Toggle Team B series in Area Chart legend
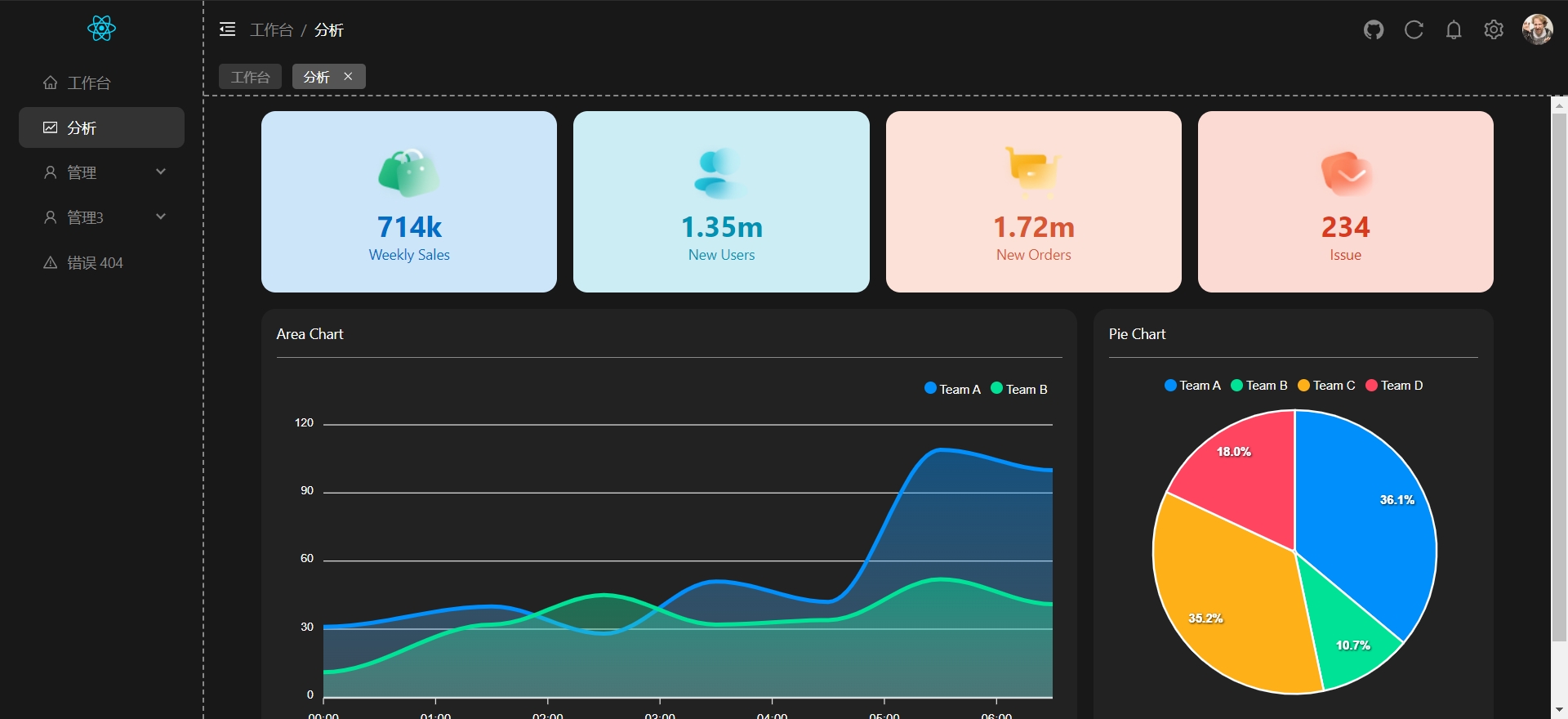This screenshot has width=1568, height=719. click(x=1019, y=389)
